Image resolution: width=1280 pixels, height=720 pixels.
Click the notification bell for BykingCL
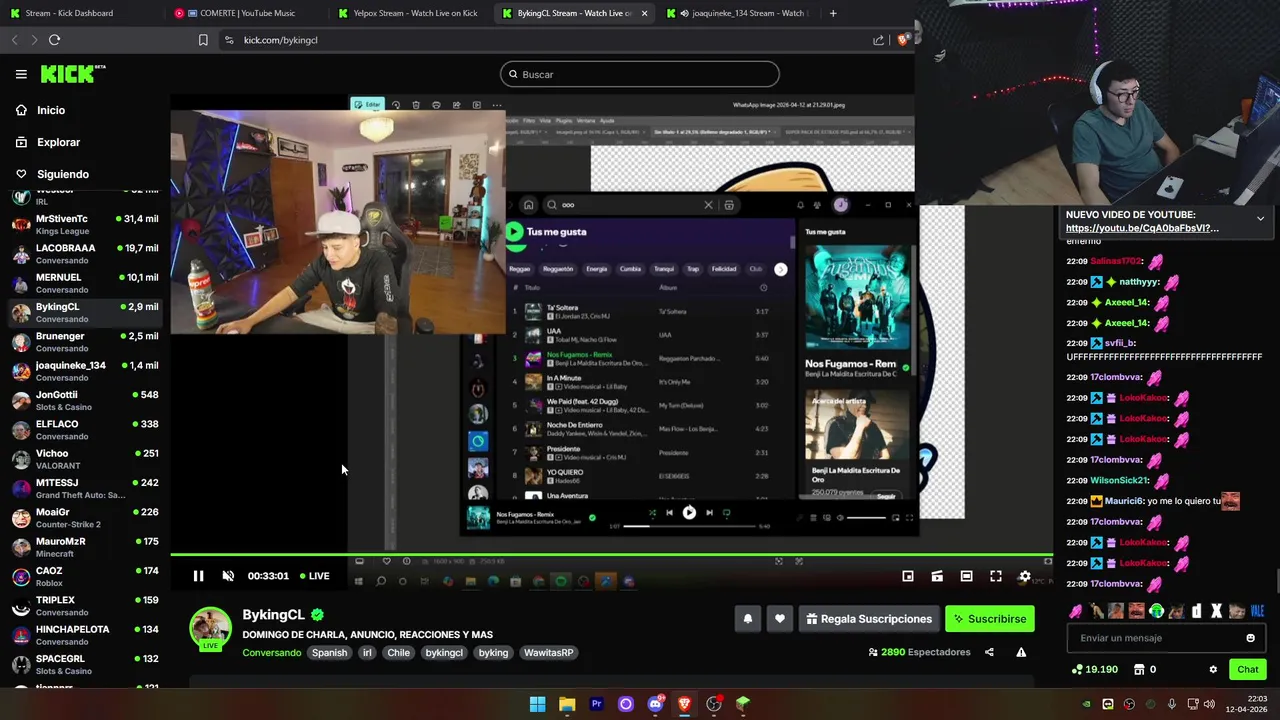(x=747, y=619)
